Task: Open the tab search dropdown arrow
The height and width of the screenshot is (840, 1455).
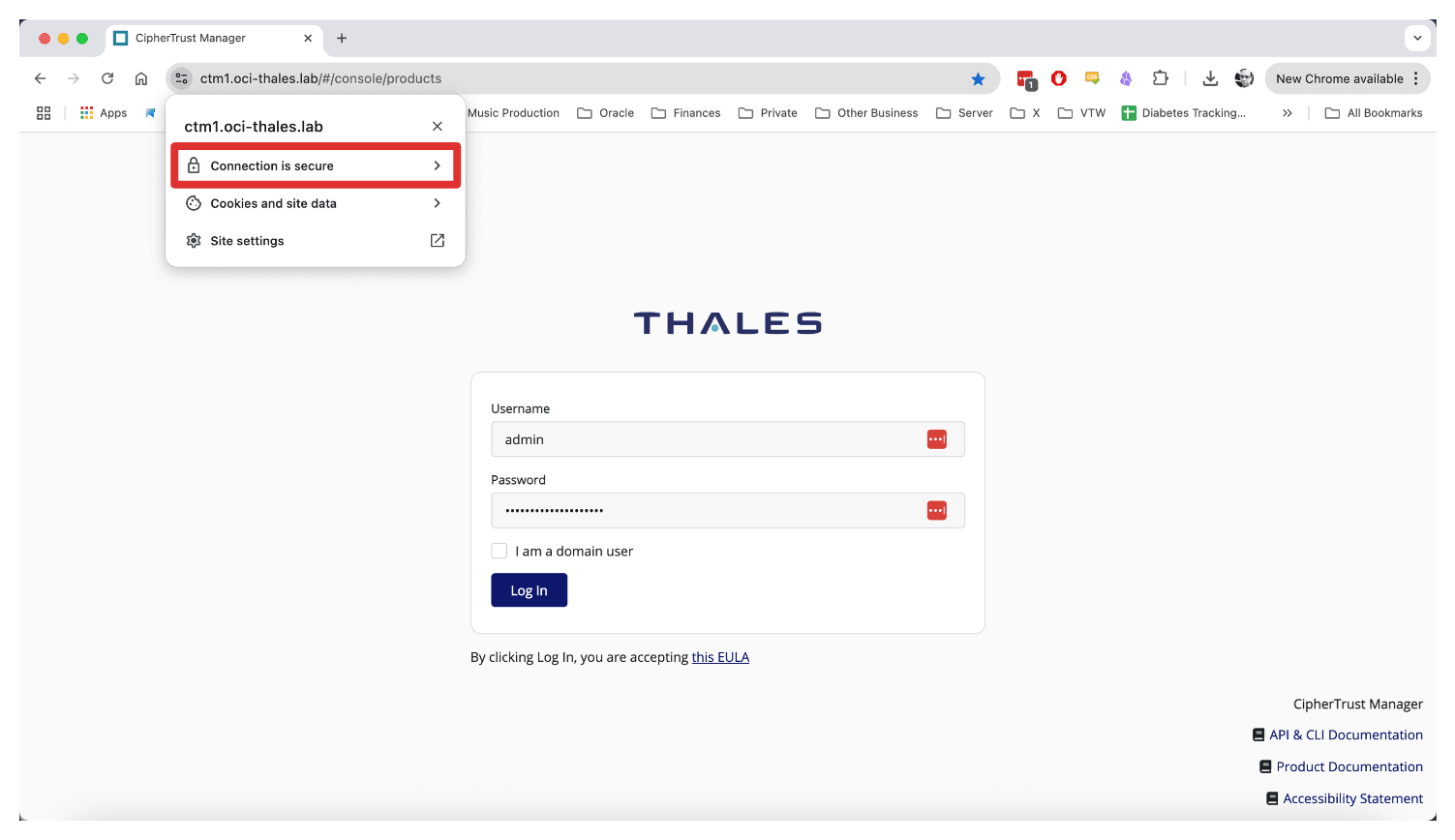Action: pos(1417,39)
